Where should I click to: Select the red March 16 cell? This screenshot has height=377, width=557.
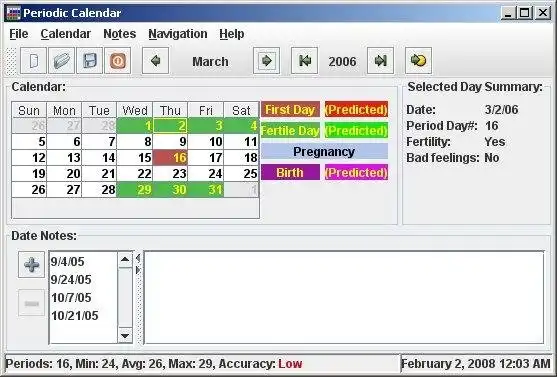tap(170, 157)
